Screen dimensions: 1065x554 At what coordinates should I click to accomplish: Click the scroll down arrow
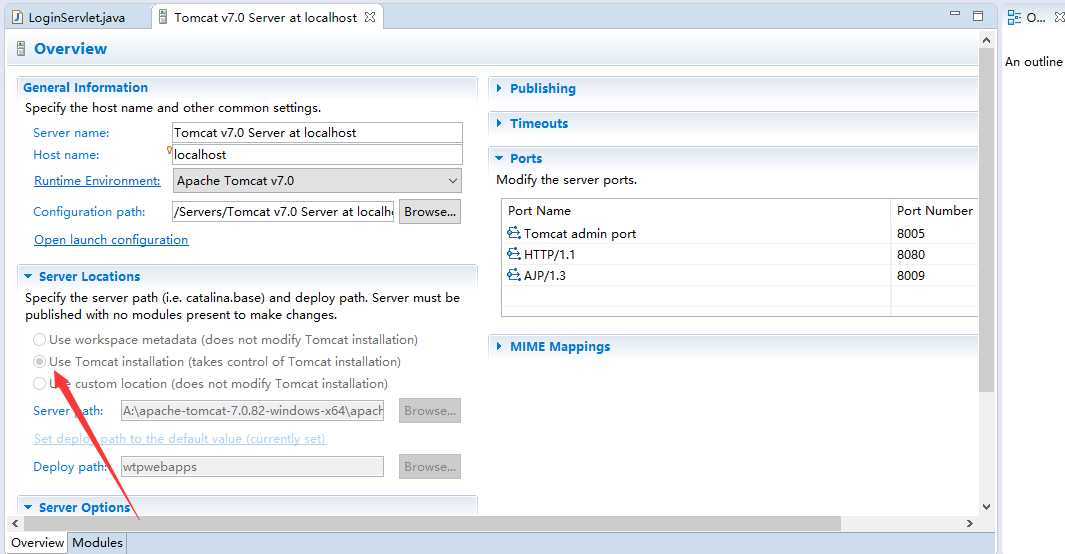point(986,506)
